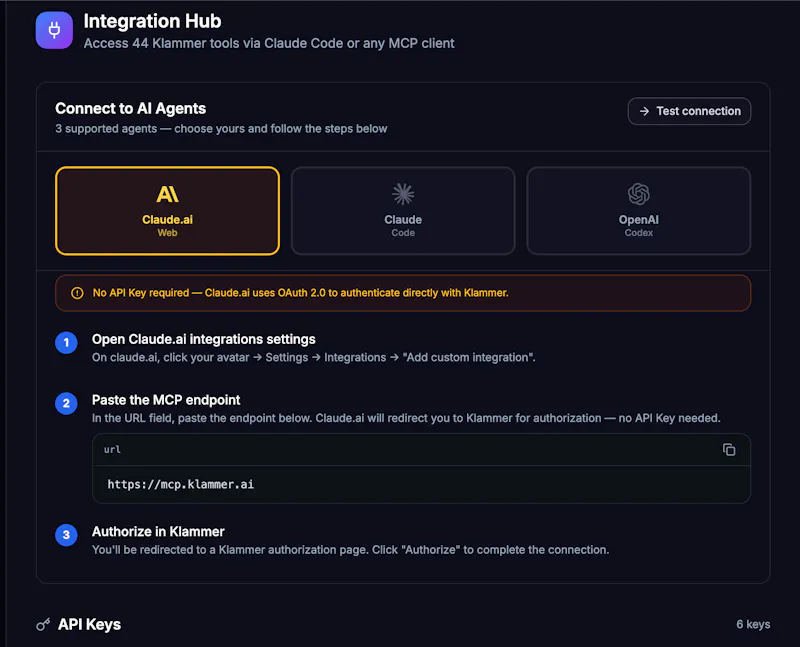
Task: Click the Test connection button
Action: [689, 111]
